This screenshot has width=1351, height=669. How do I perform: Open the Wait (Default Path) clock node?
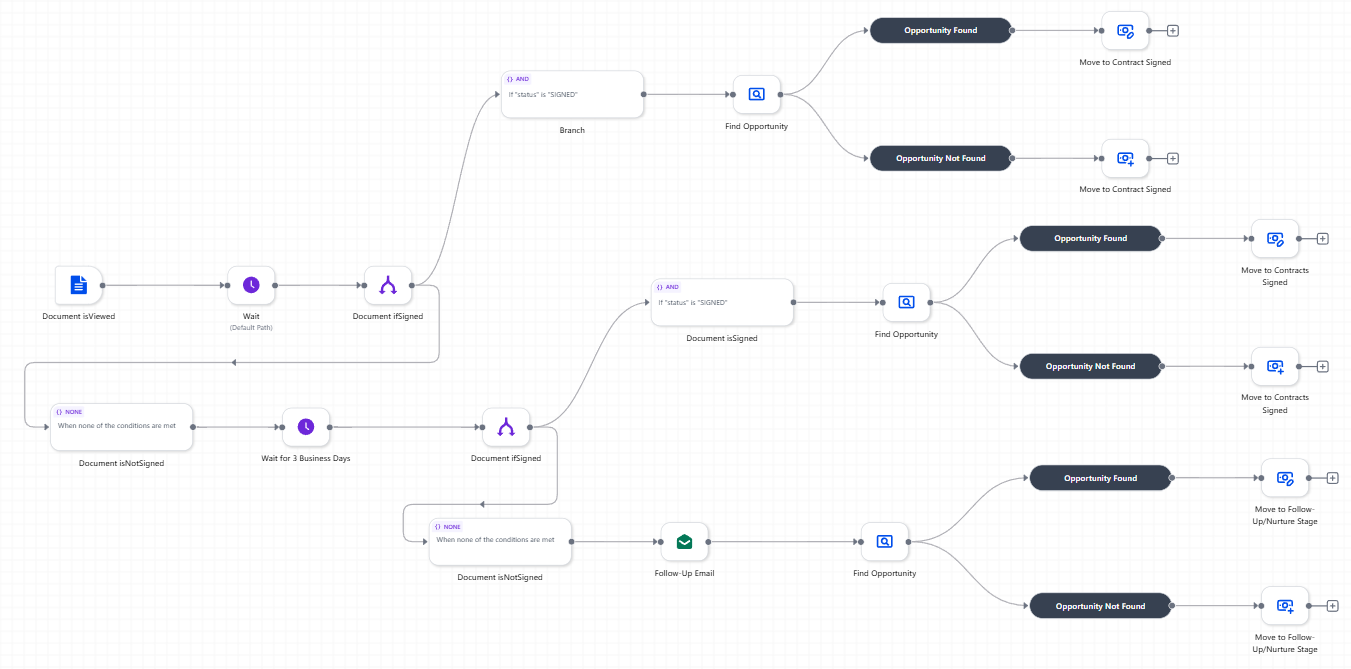(x=251, y=285)
